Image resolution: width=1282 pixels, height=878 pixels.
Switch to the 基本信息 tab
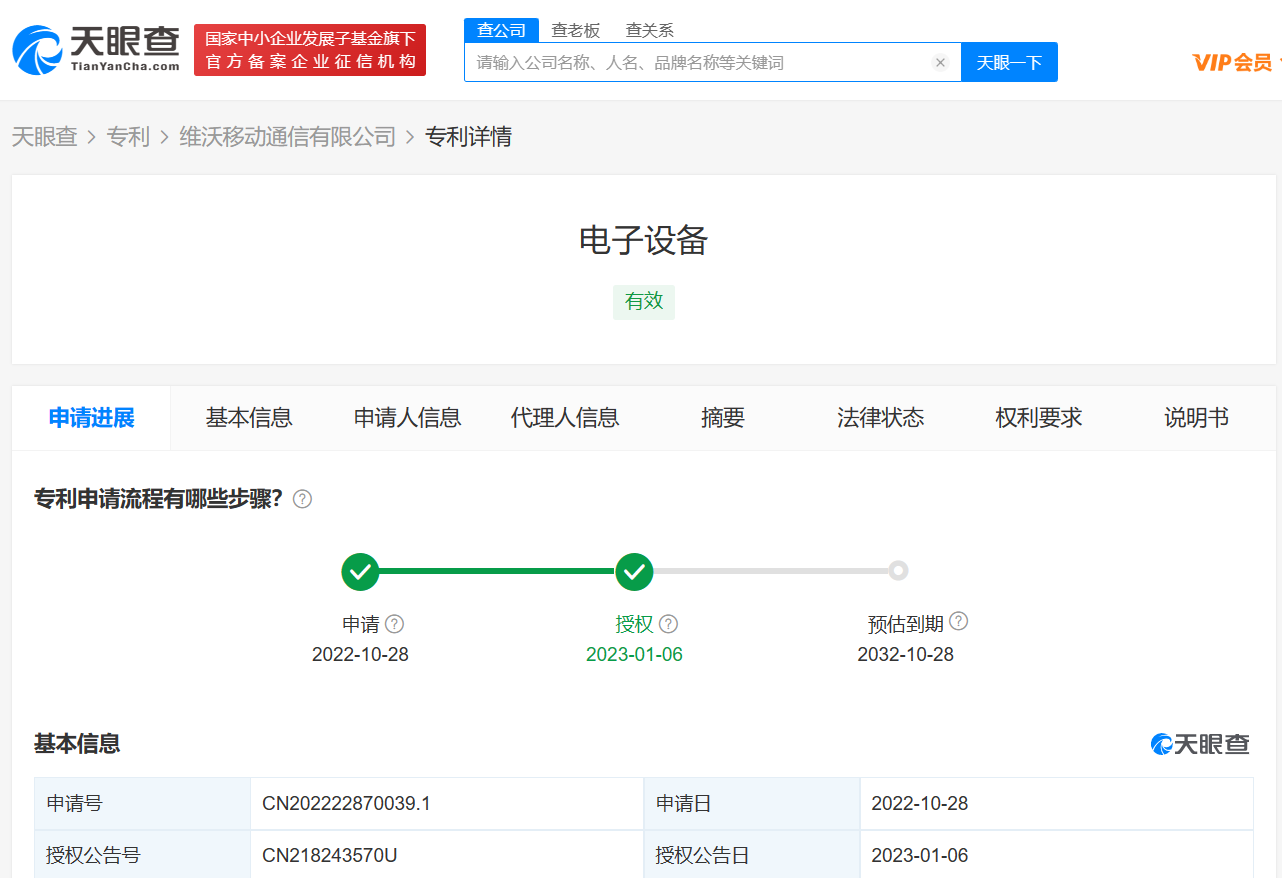(249, 418)
